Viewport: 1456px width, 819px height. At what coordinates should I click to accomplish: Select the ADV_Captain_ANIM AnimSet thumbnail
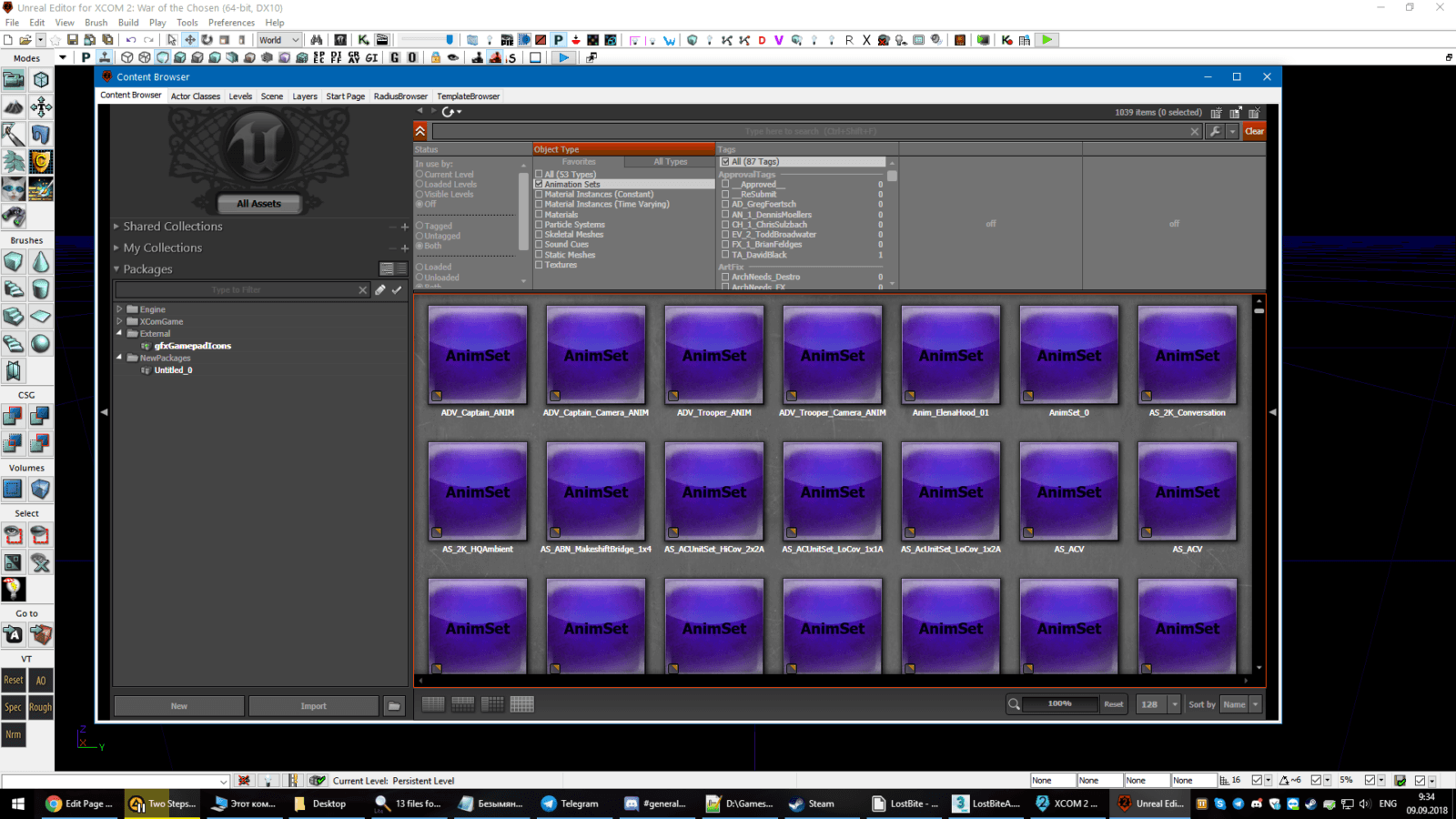tap(478, 355)
